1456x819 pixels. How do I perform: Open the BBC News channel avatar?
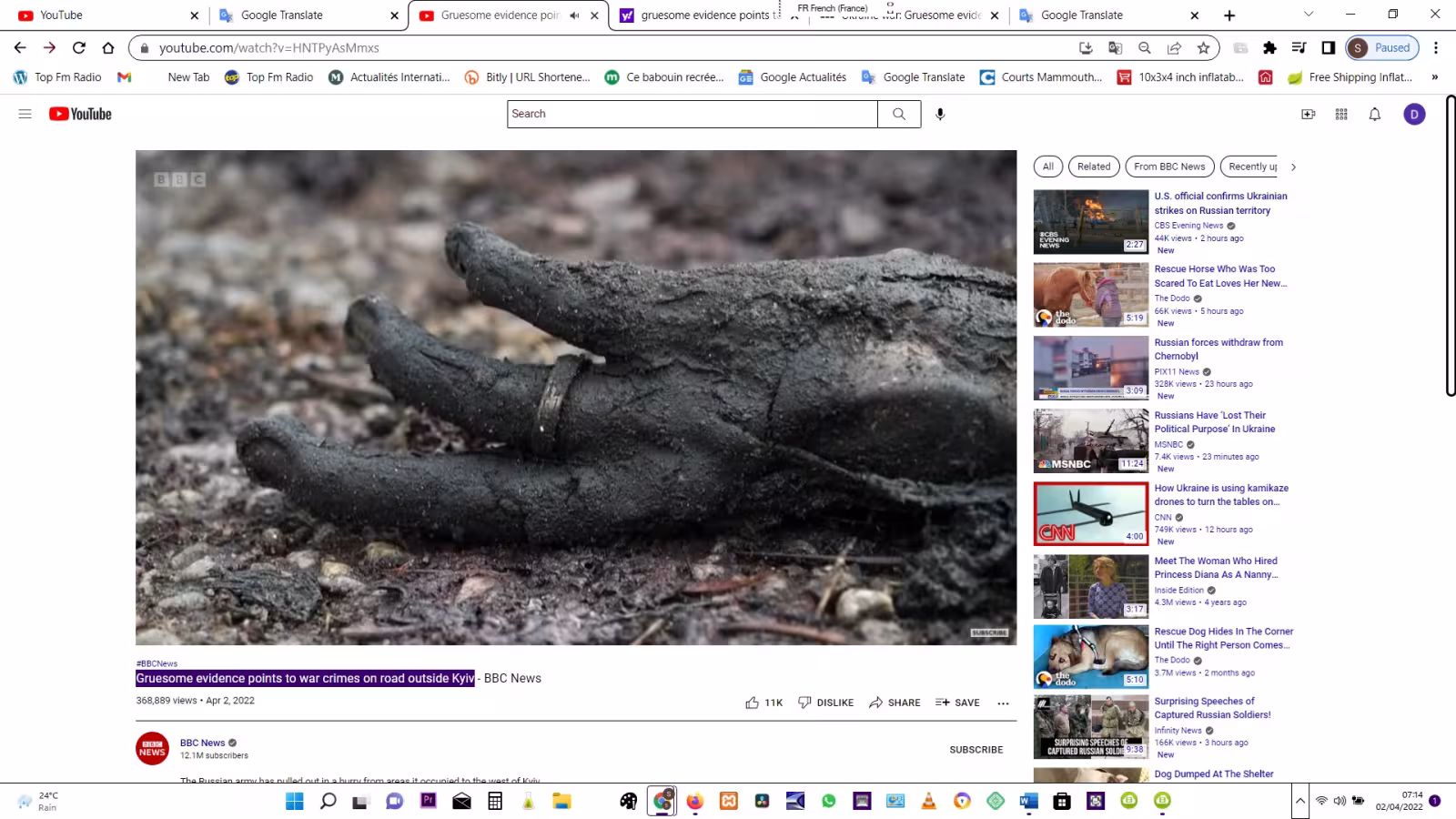coord(152,749)
